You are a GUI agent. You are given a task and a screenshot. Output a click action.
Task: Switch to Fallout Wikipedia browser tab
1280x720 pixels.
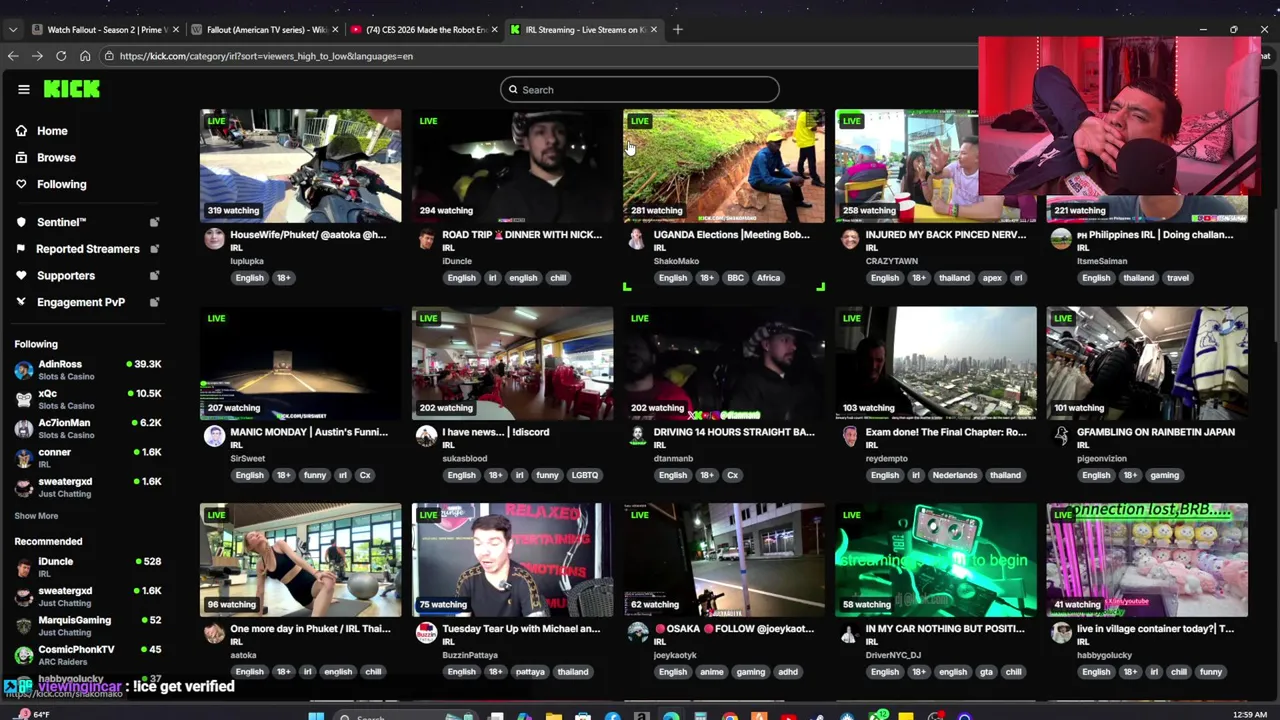pos(264,29)
